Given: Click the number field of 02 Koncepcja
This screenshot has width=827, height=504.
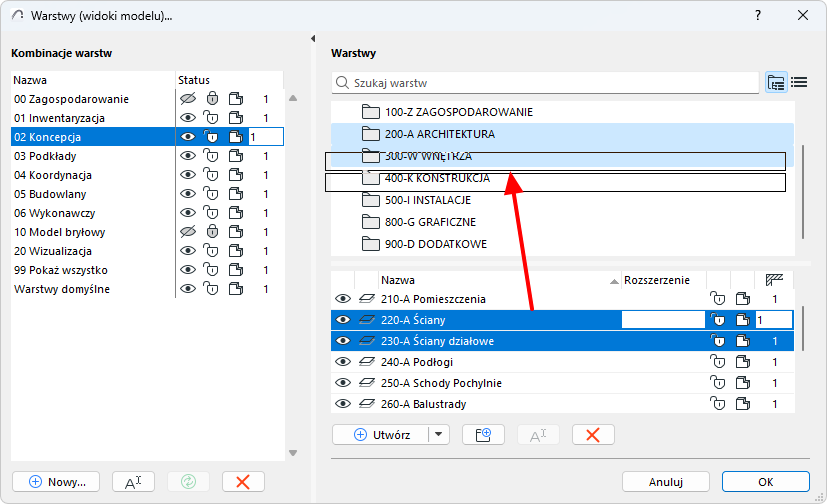Looking at the screenshot, I should point(266,137).
